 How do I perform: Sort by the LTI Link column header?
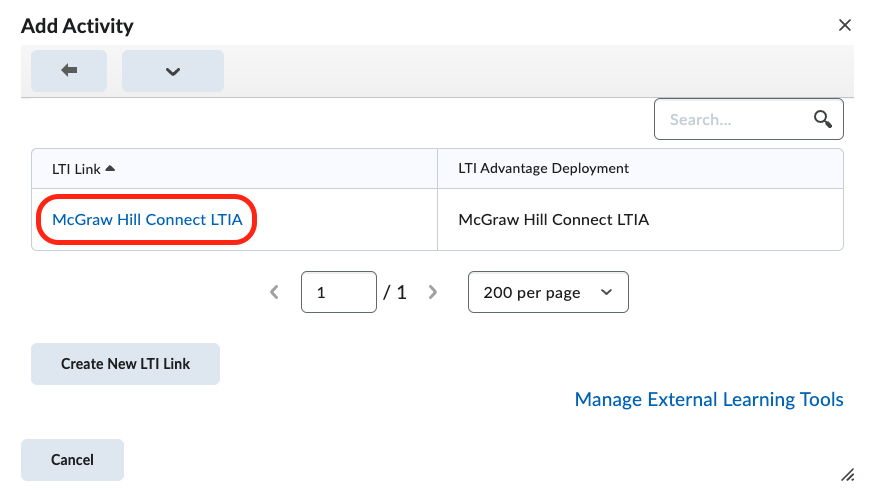coord(76,169)
